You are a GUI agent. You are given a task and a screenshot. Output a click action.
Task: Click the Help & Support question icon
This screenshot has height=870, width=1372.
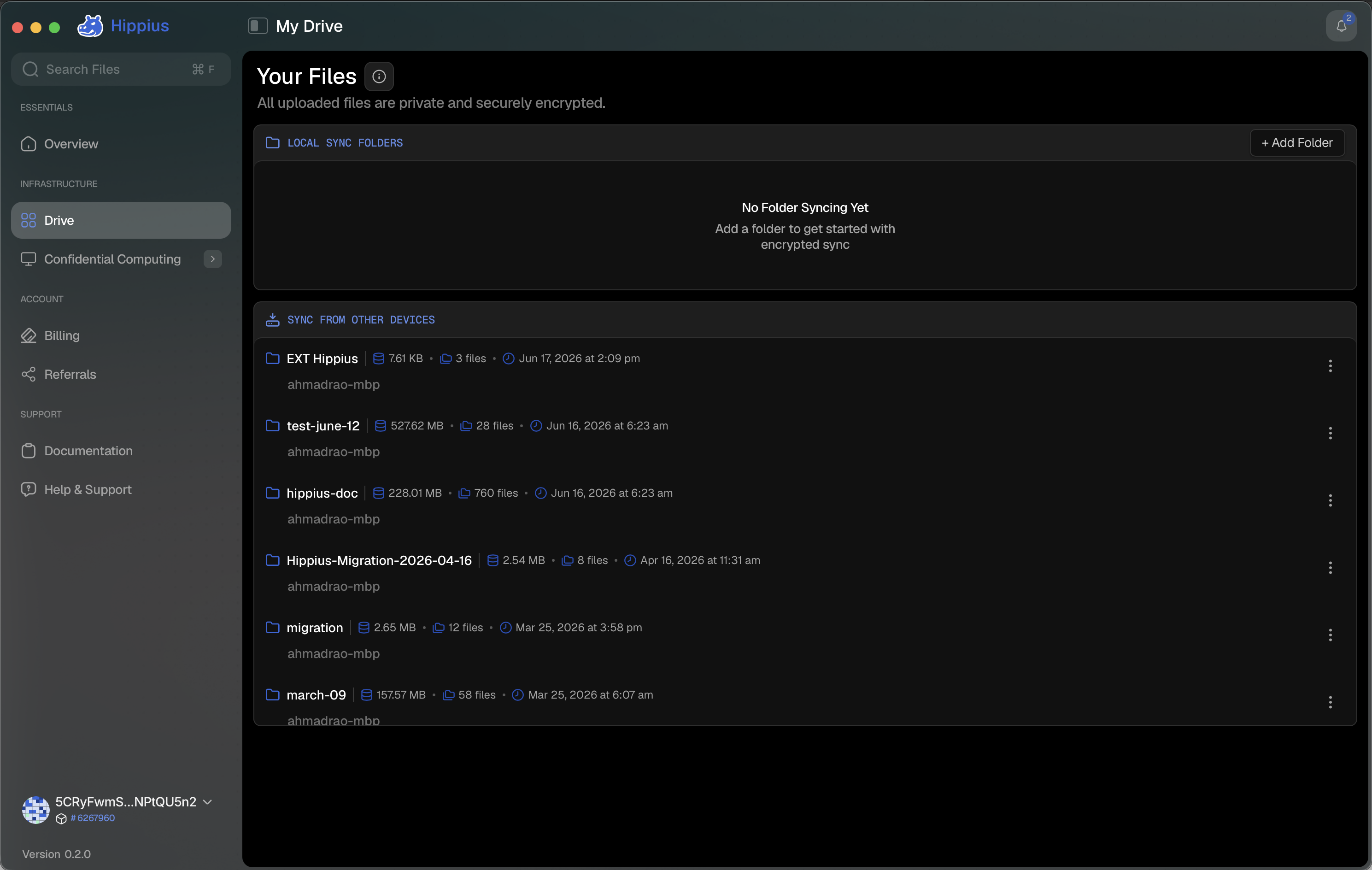pos(29,489)
